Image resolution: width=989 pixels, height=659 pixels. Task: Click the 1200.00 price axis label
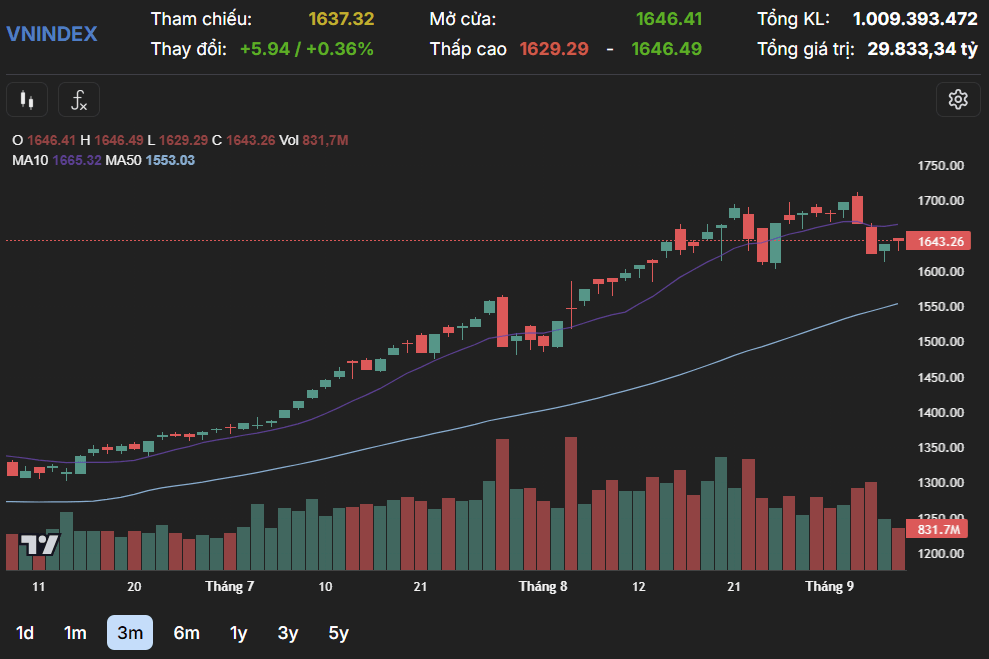click(940, 554)
